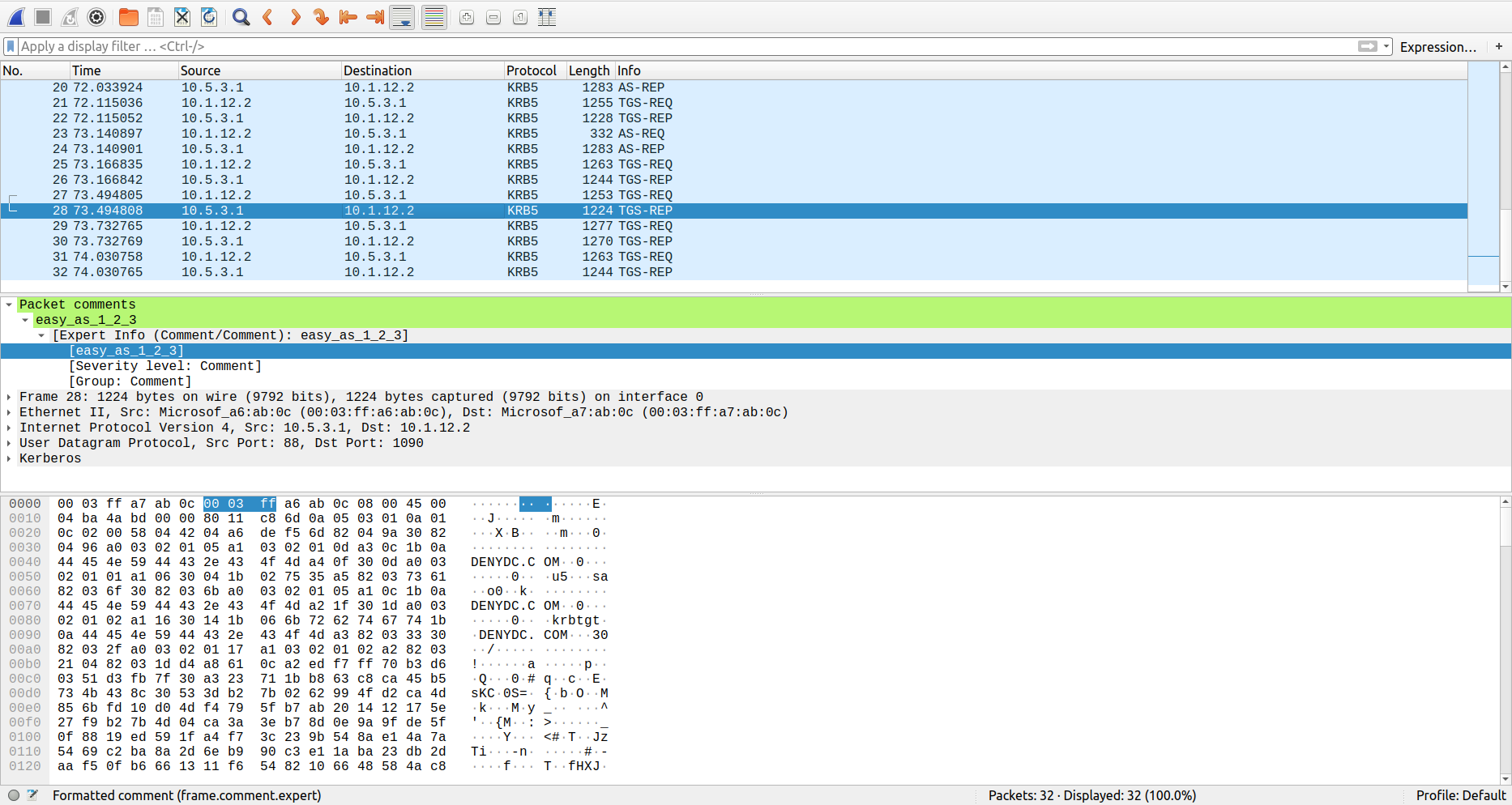
Task: Go to next packet arrow
Action: coord(295,17)
